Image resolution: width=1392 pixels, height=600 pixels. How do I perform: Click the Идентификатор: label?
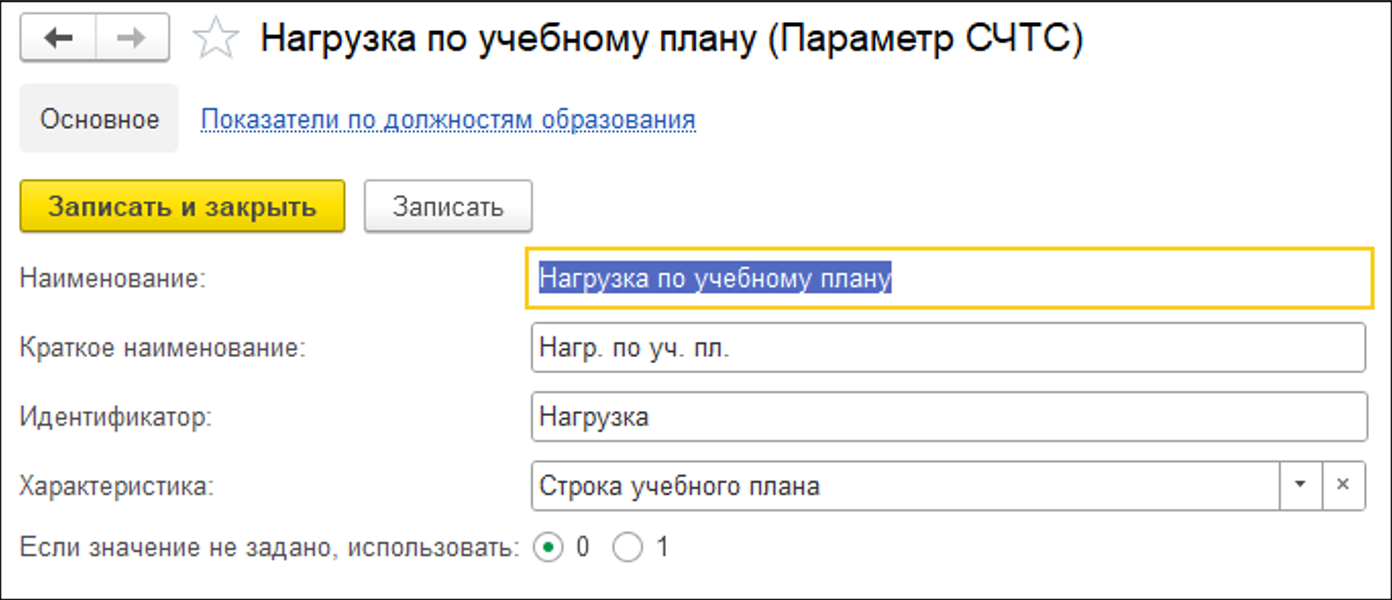[115, 416]
